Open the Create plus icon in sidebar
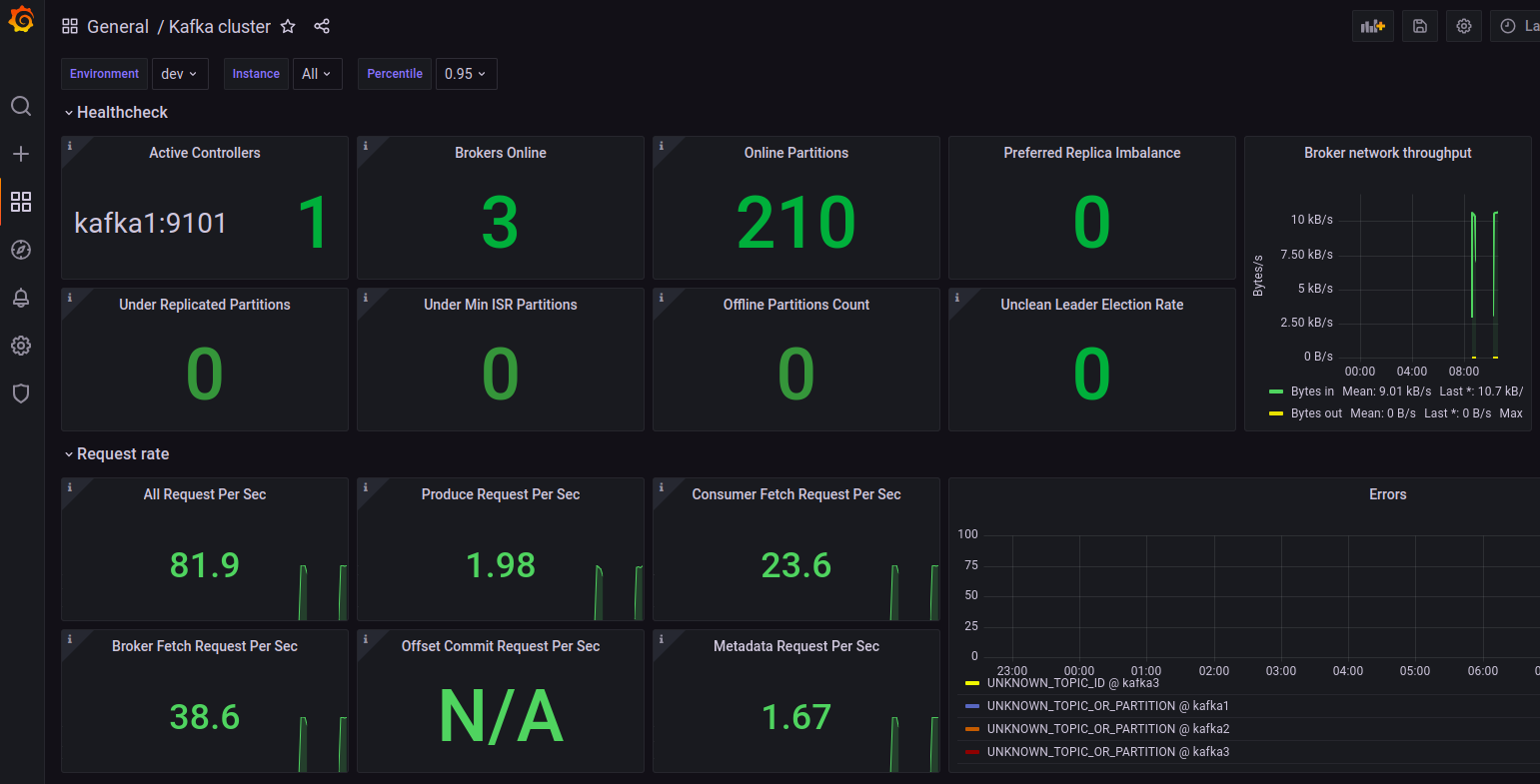 21,154
